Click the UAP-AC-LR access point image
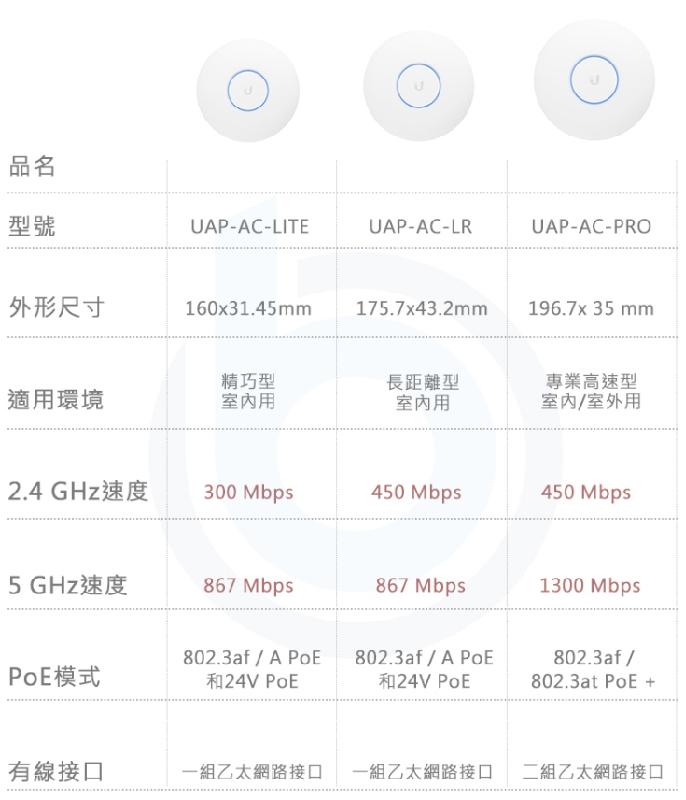Viewport: 686px width, 800px height. point(418,86)
